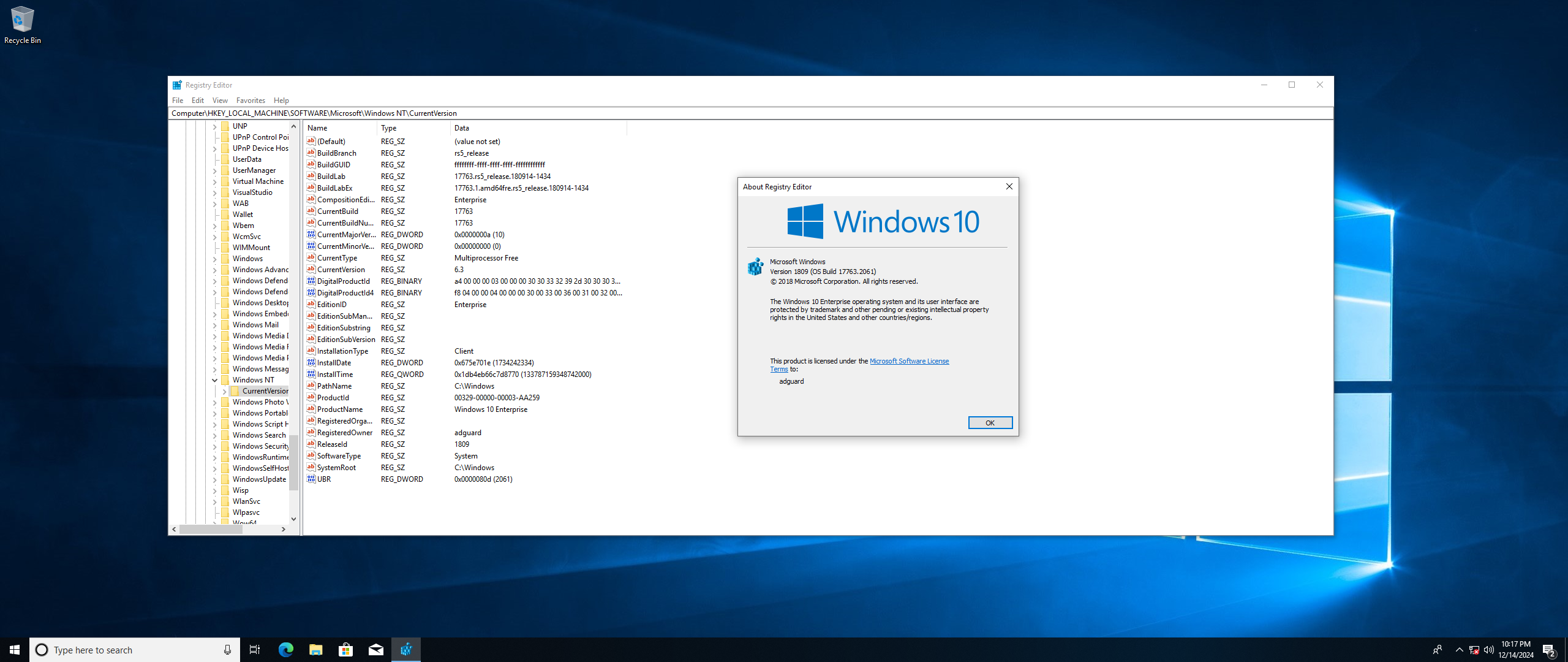
Task: Expand the CurrentVersion tree node
Action: (x=225, y=391)
